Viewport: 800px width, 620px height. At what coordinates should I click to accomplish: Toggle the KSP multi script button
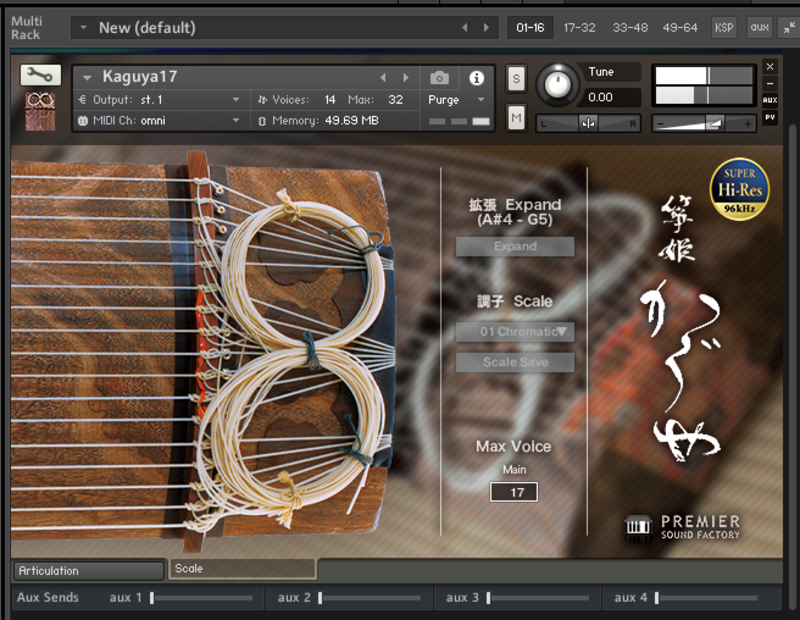pos(724,28)
